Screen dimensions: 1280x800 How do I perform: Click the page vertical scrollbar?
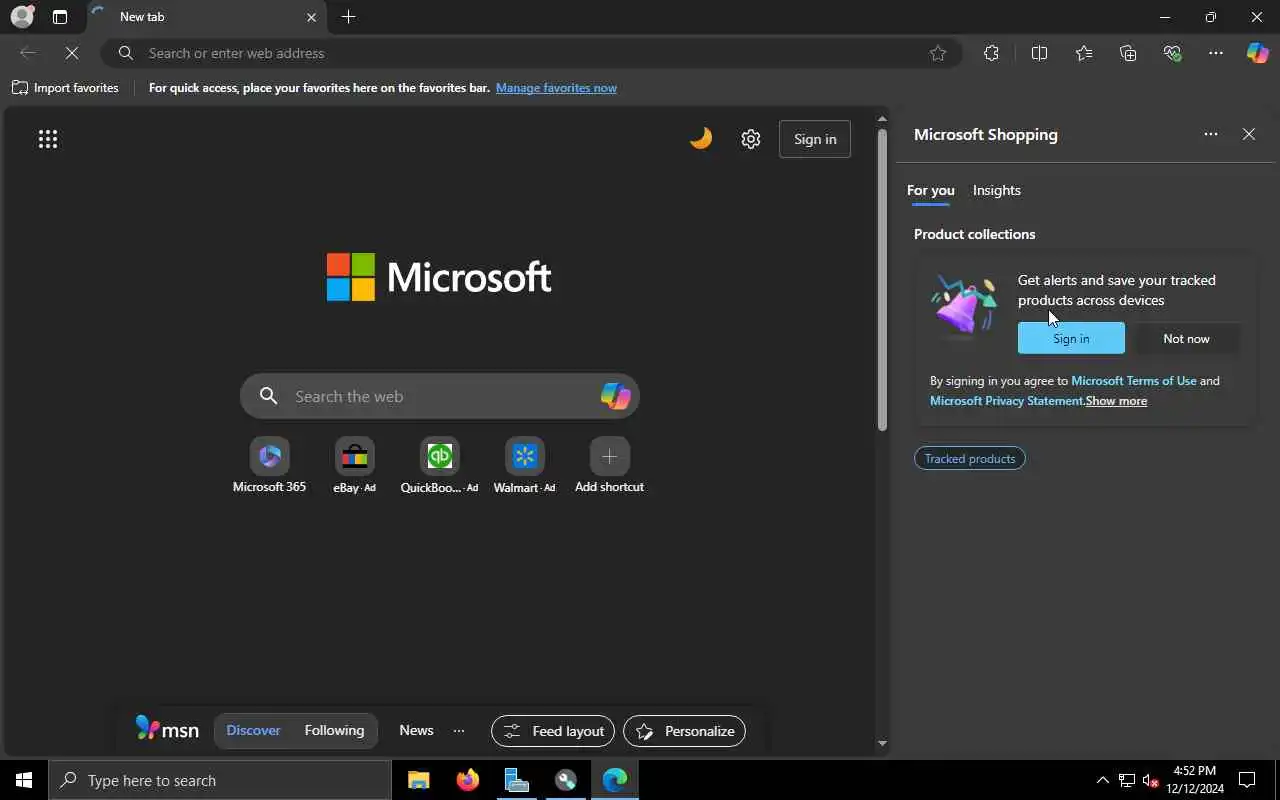882,280
